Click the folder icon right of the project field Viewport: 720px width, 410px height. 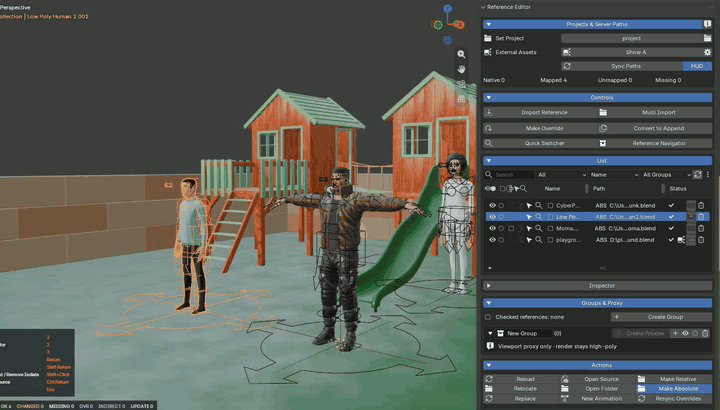tap(707, 38)
